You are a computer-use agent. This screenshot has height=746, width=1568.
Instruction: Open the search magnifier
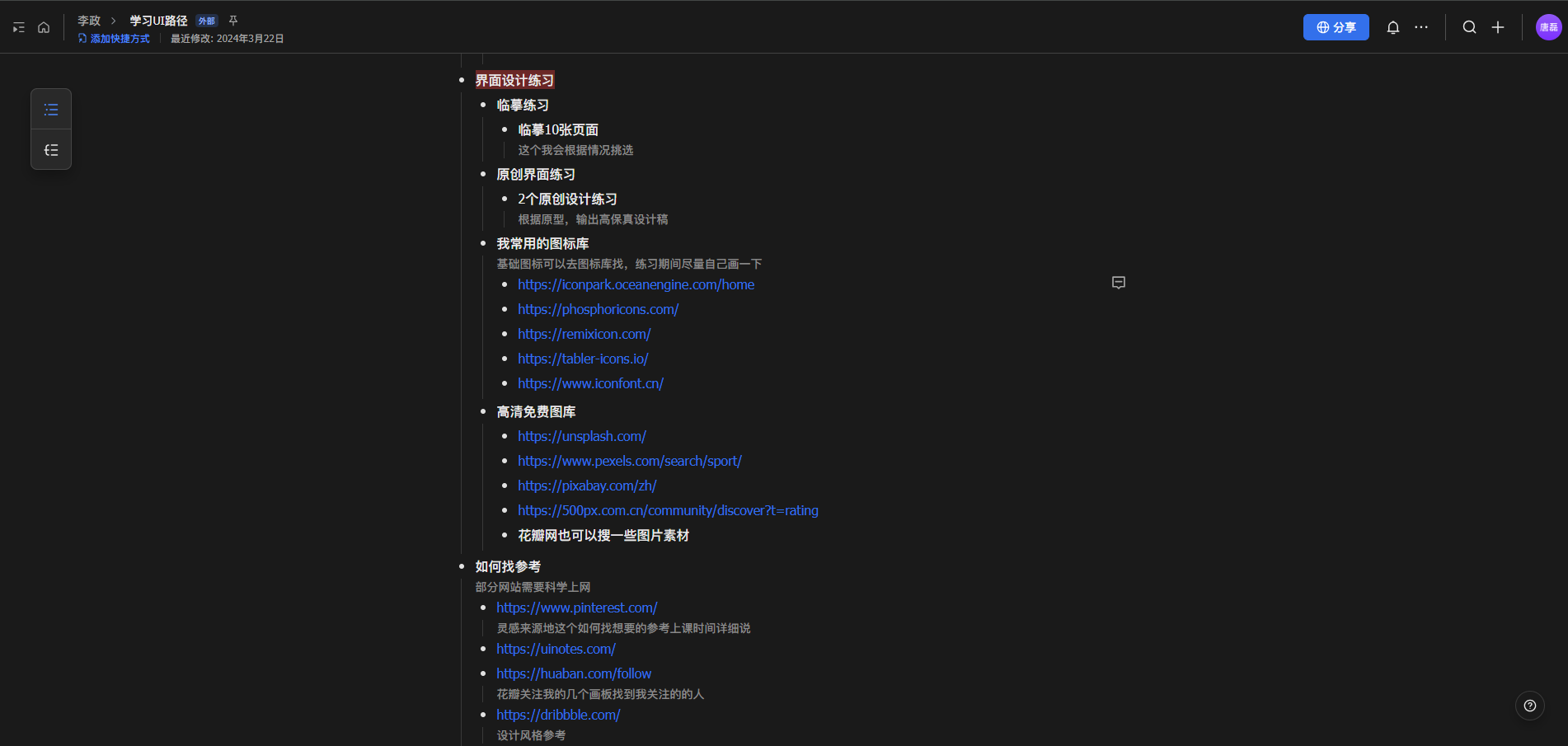click(x=1469, y=27)
